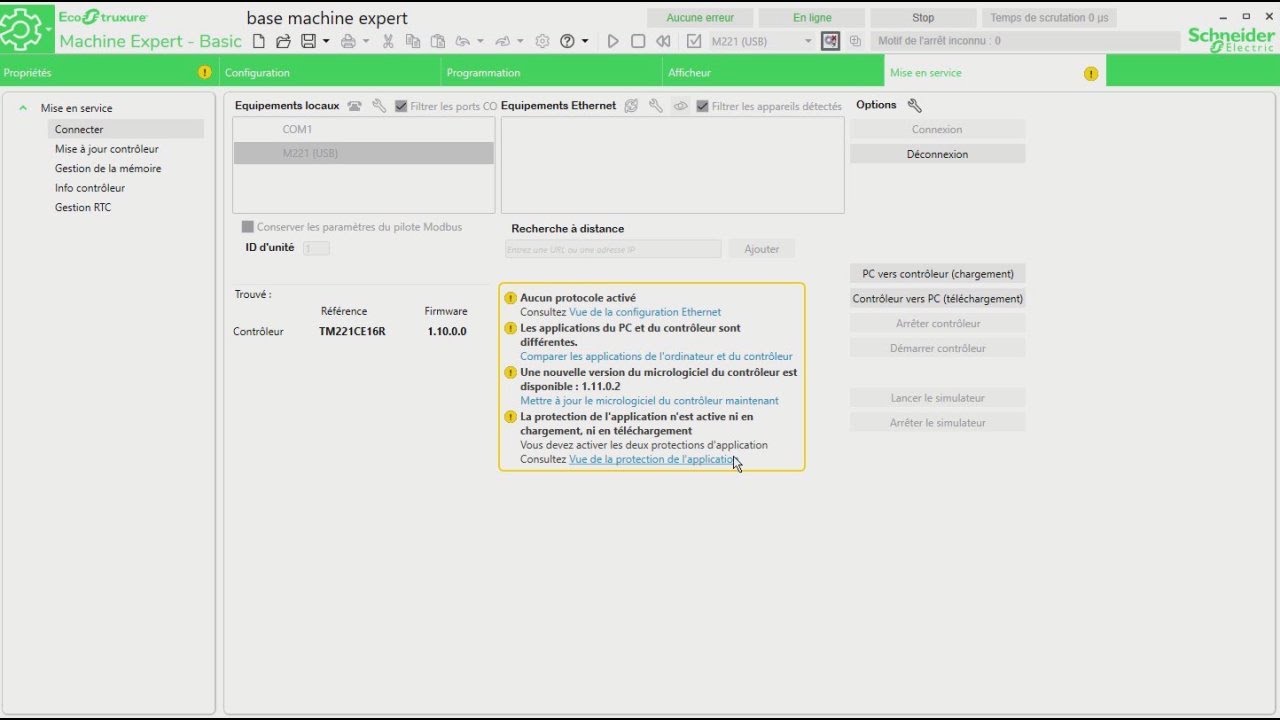Click the modem phone icon beside Equipements locaux
1280x720 pixels.
354,106
